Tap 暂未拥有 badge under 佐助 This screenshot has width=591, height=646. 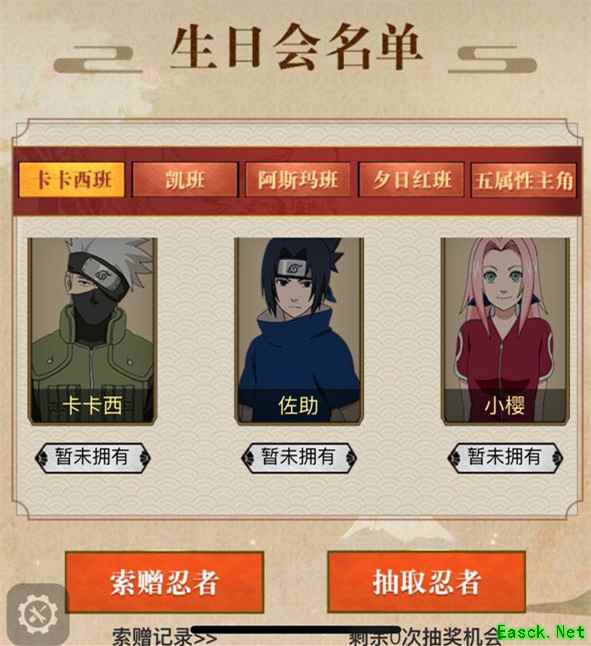[x=299, y=457]
